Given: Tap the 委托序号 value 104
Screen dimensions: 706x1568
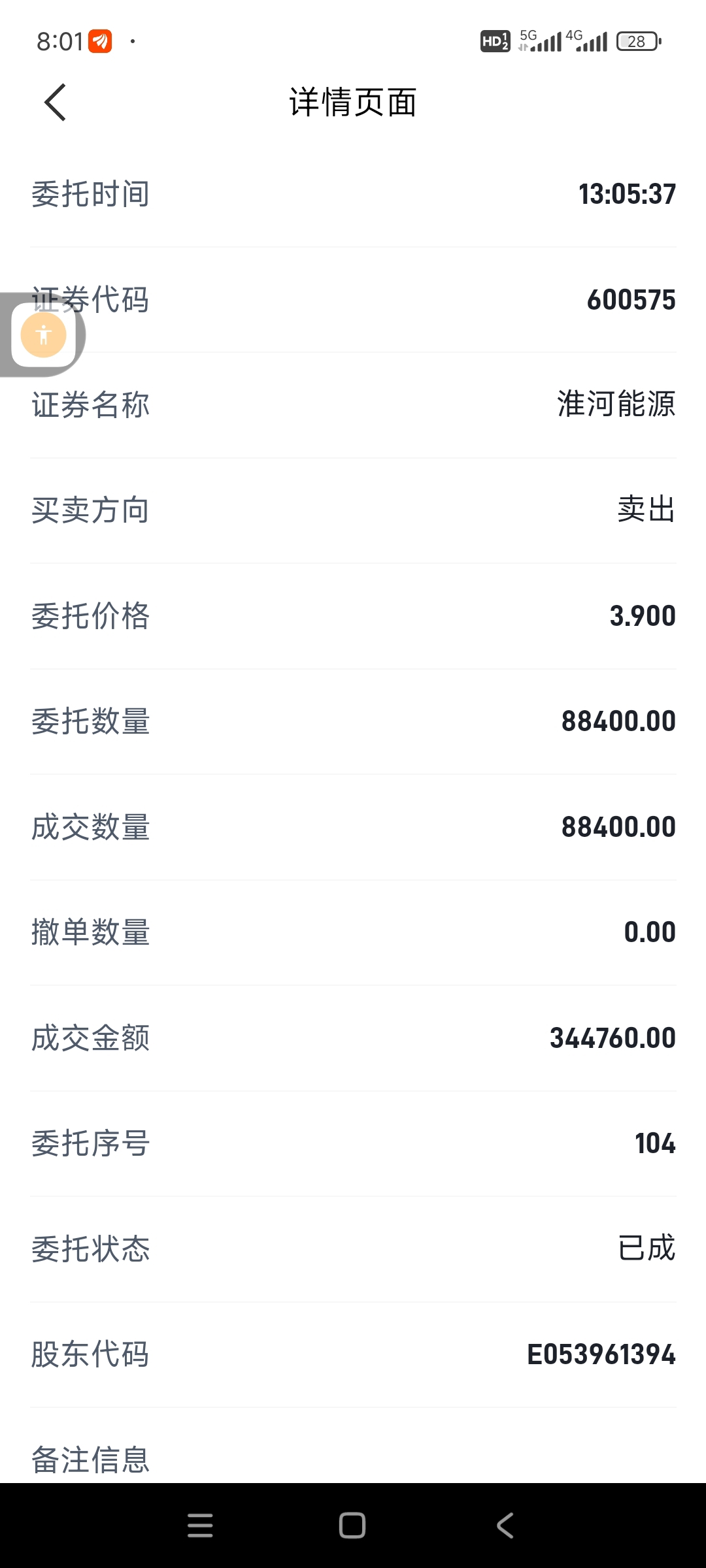Looking at the screenshot, I should click(655, 1143).
